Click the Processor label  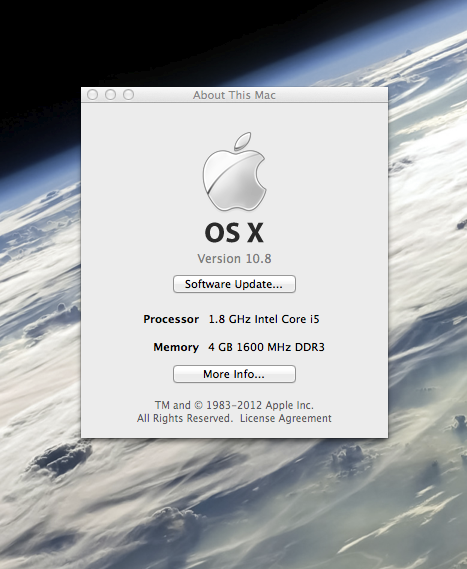(x=171, y=319)
